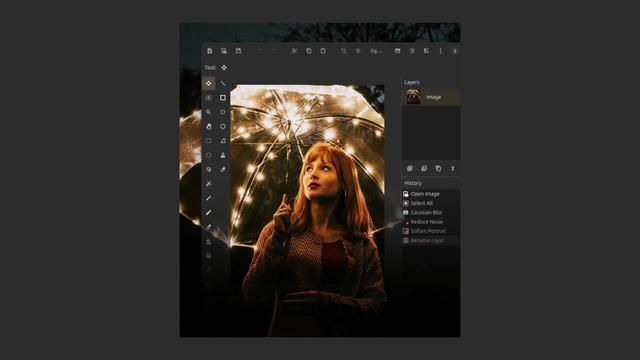The height and width of the screenshot is (360, 640).
Task: Open the Effects menu icon
Action: tap(426, 51)
